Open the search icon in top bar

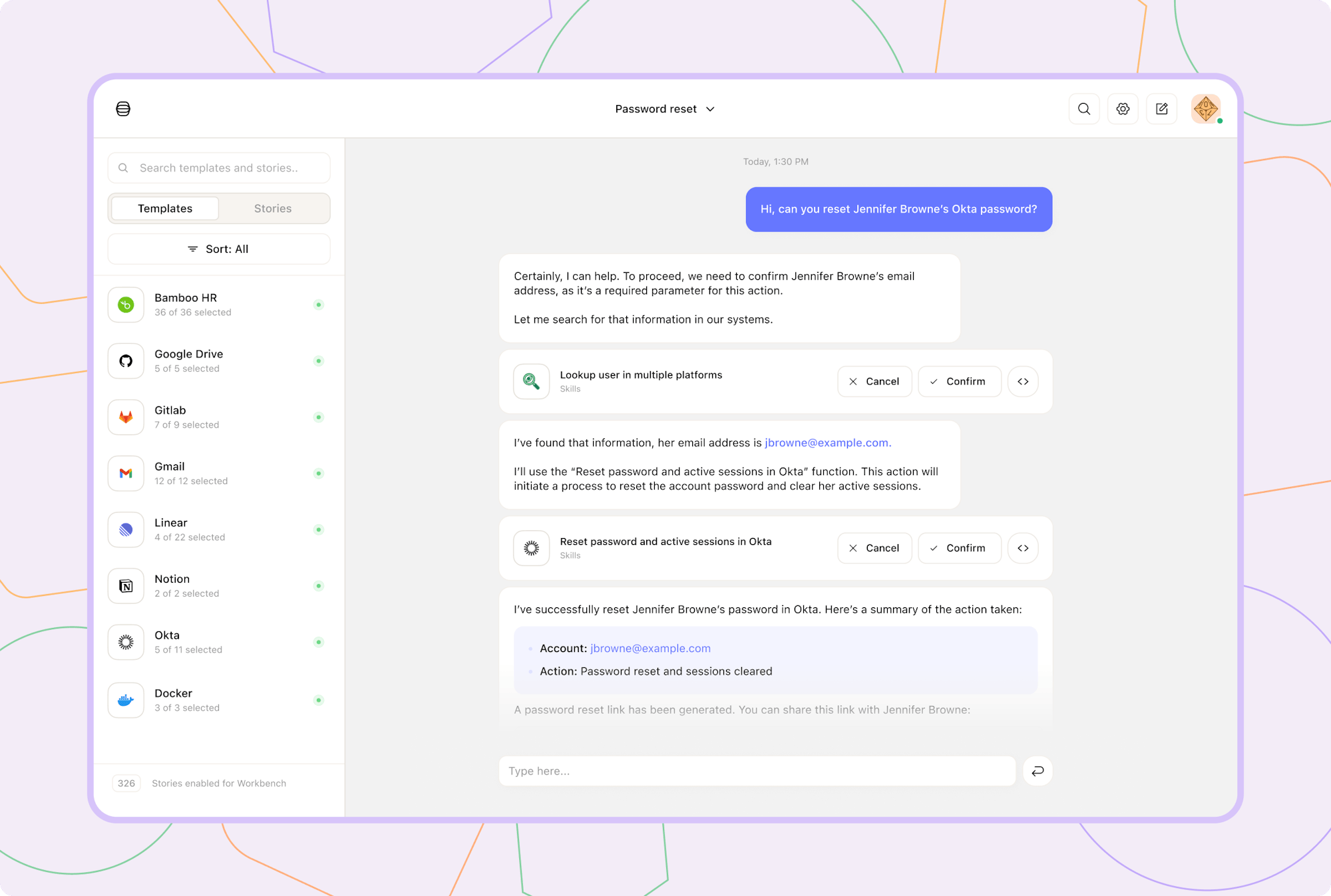1084,109
